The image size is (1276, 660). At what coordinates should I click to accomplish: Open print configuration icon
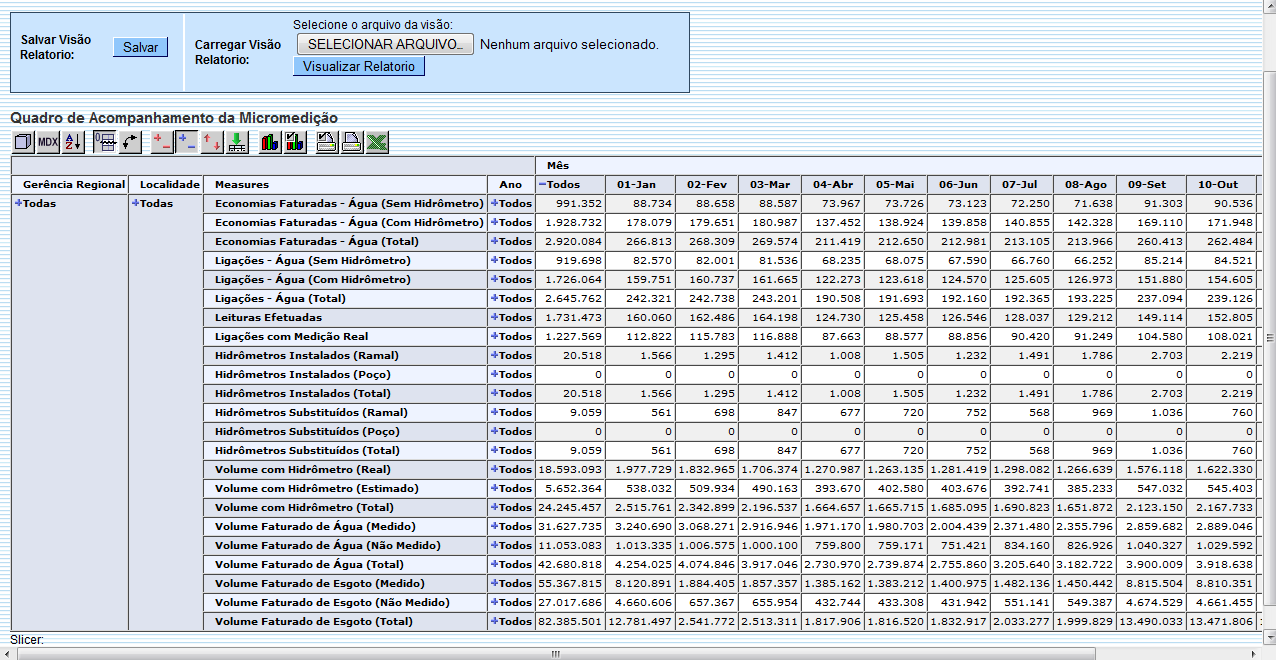327,143
